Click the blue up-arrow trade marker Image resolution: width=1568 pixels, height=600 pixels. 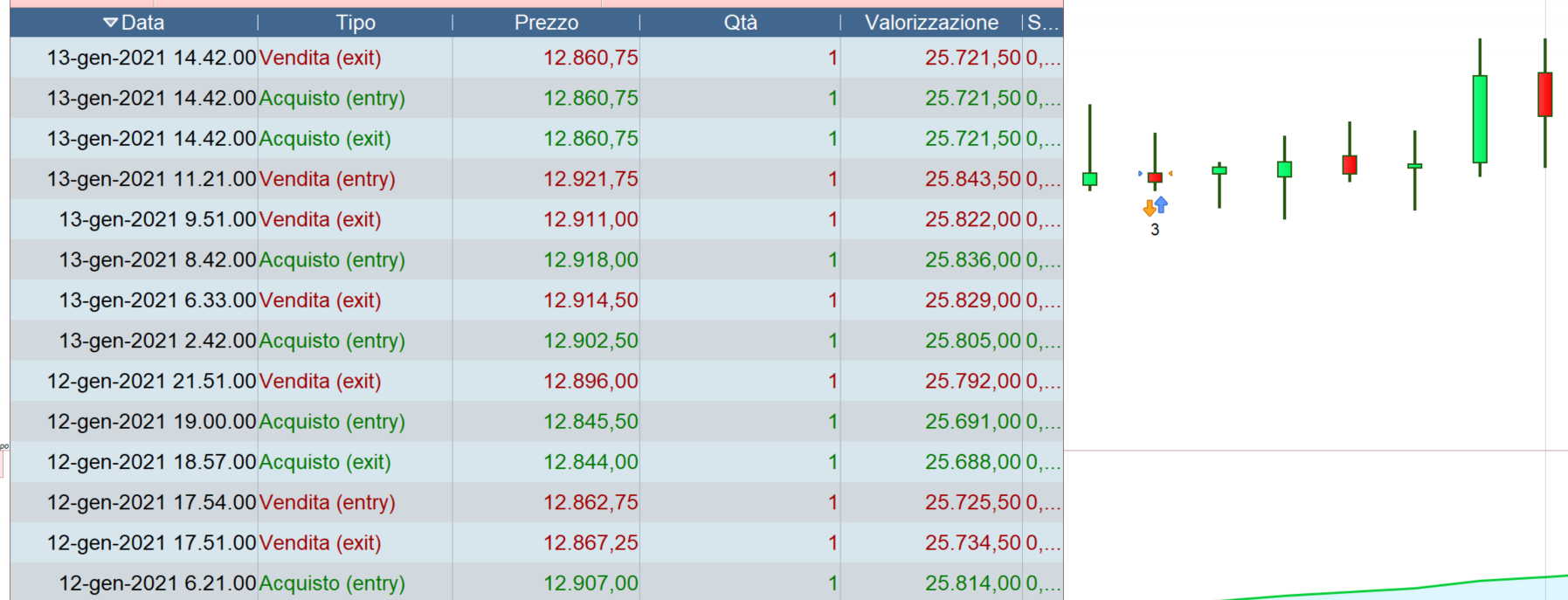[1161, 203]
